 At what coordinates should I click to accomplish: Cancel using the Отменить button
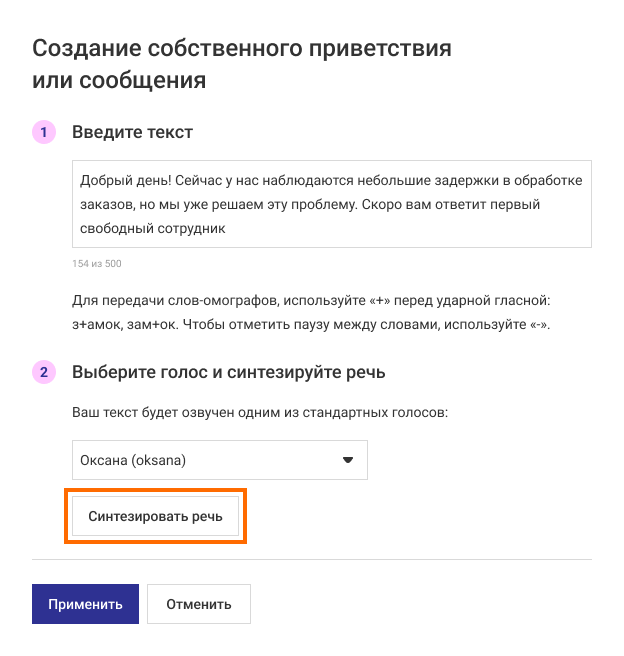[198, 604]
